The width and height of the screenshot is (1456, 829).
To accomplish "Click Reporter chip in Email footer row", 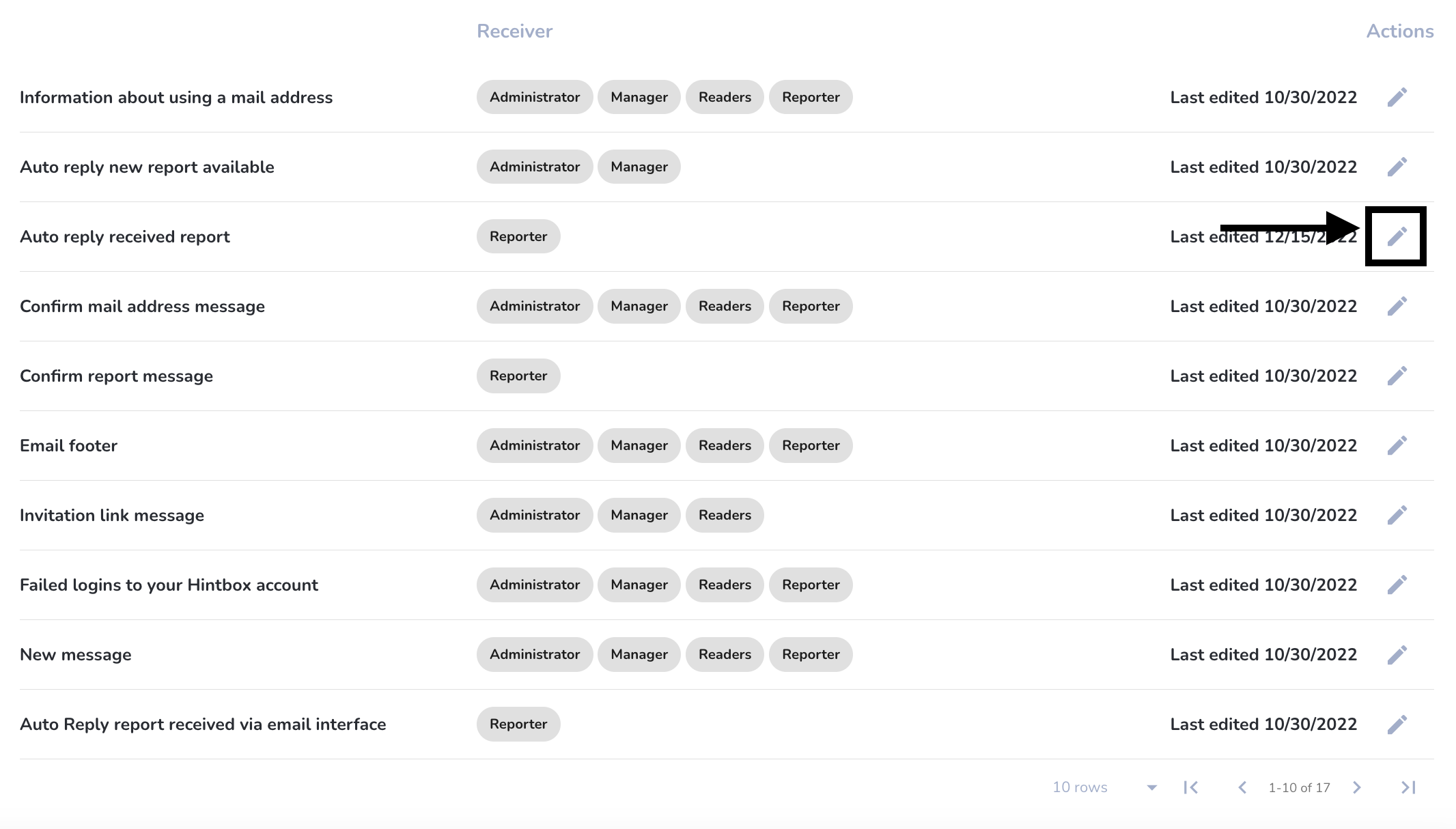I will (811, 445).
